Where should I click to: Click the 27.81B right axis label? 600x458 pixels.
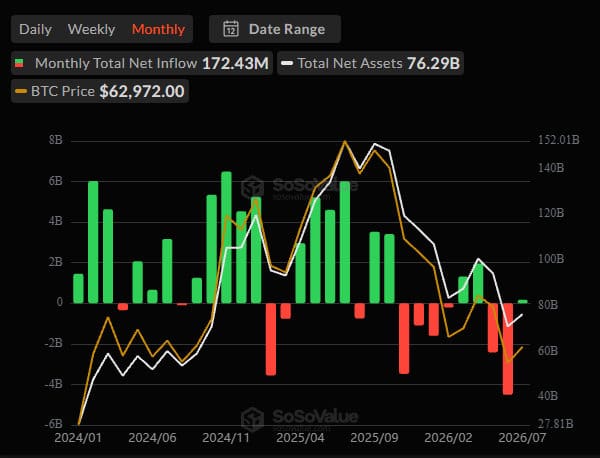556,424
